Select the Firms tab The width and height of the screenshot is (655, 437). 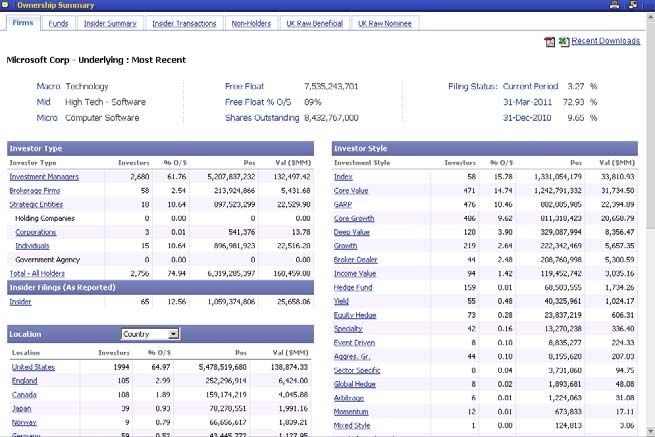[x=23, y=23]
